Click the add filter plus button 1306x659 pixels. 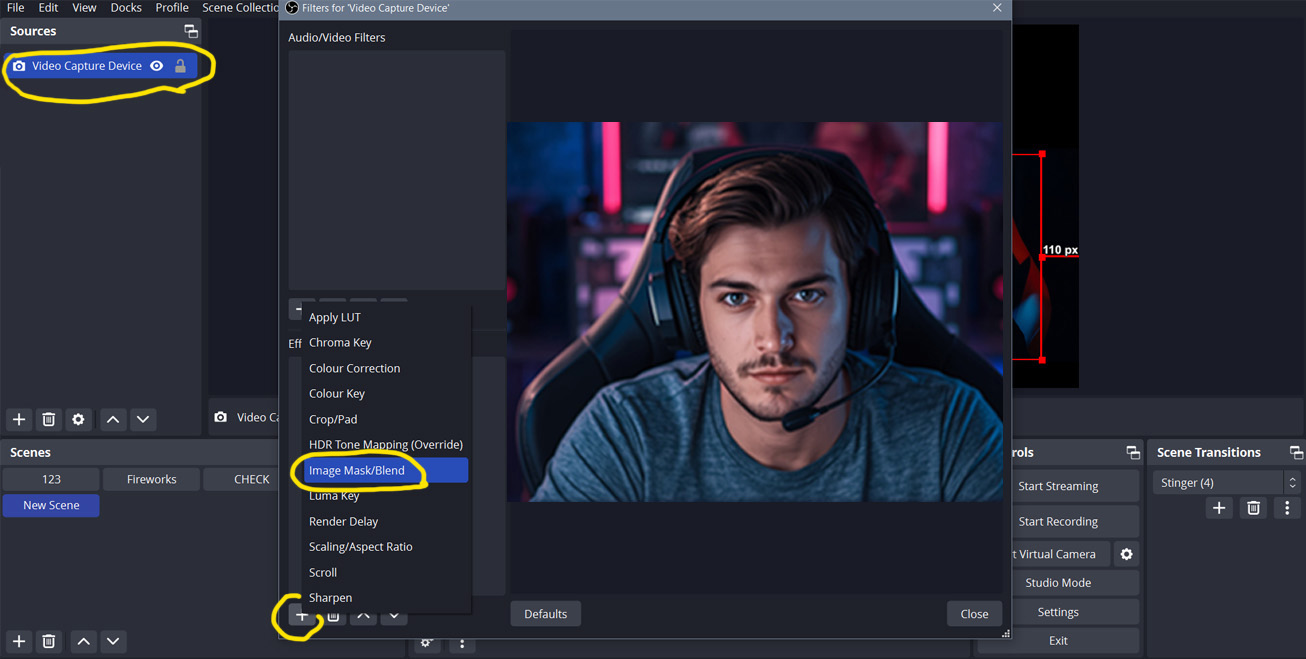point(301,616)
